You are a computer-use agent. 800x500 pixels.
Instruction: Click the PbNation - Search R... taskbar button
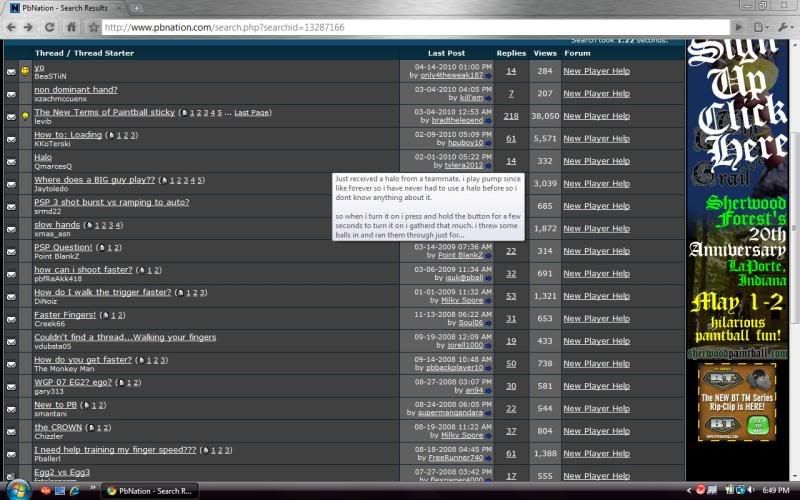[150, 491]
